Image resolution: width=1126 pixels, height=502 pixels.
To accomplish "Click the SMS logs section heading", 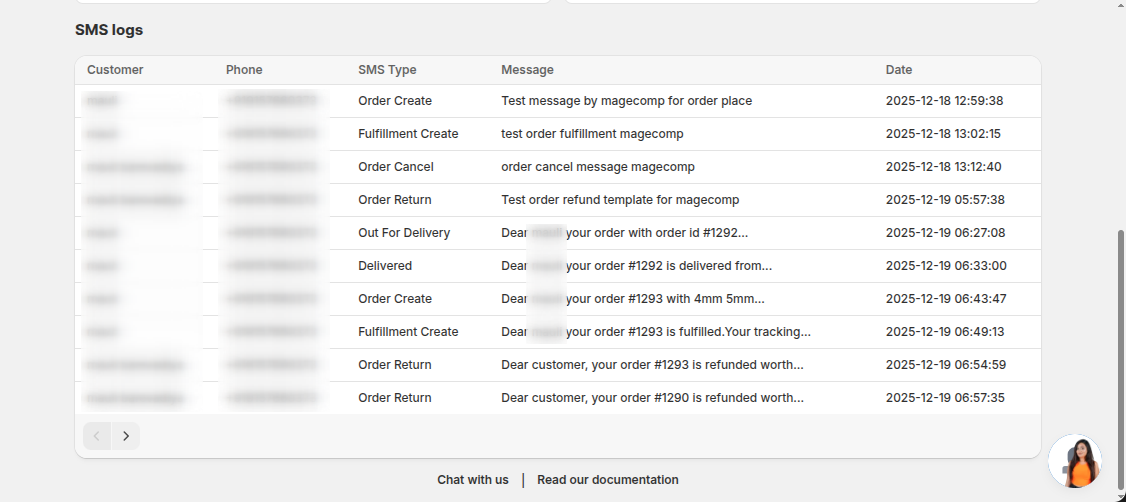I will pyautogui.click(x=109, y=30).
